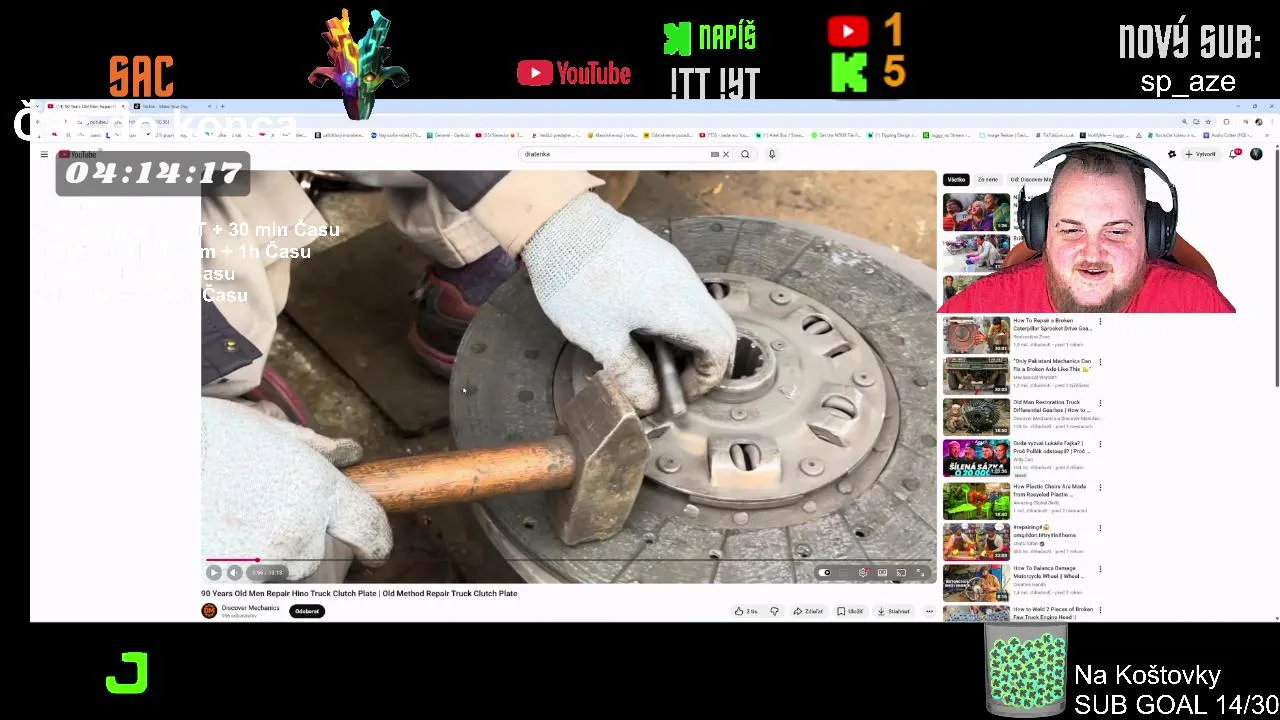Open Caterpillar Sprocket Drive video thumbnail
The width and height of the screenshot is (1280, 720).
[x=976, y=335]
